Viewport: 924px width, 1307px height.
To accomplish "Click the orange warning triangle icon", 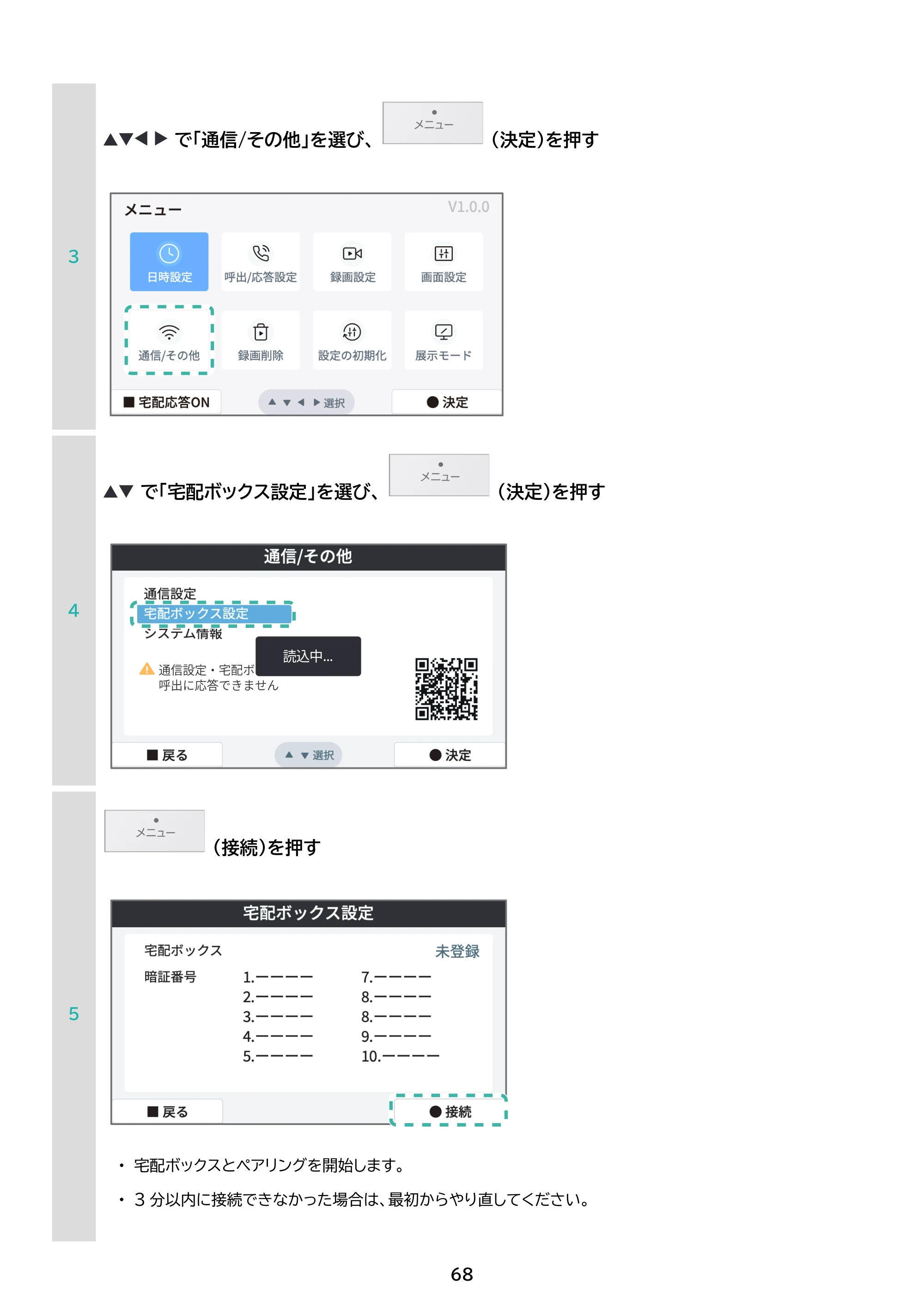I will (147, 669).
